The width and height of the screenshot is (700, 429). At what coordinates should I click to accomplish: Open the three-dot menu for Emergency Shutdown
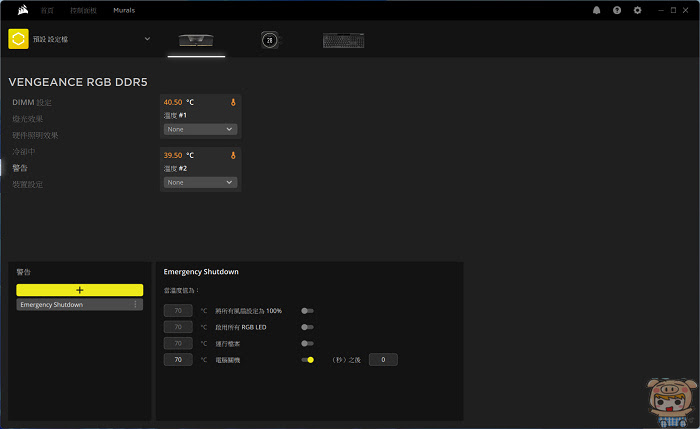pos(135,304)
